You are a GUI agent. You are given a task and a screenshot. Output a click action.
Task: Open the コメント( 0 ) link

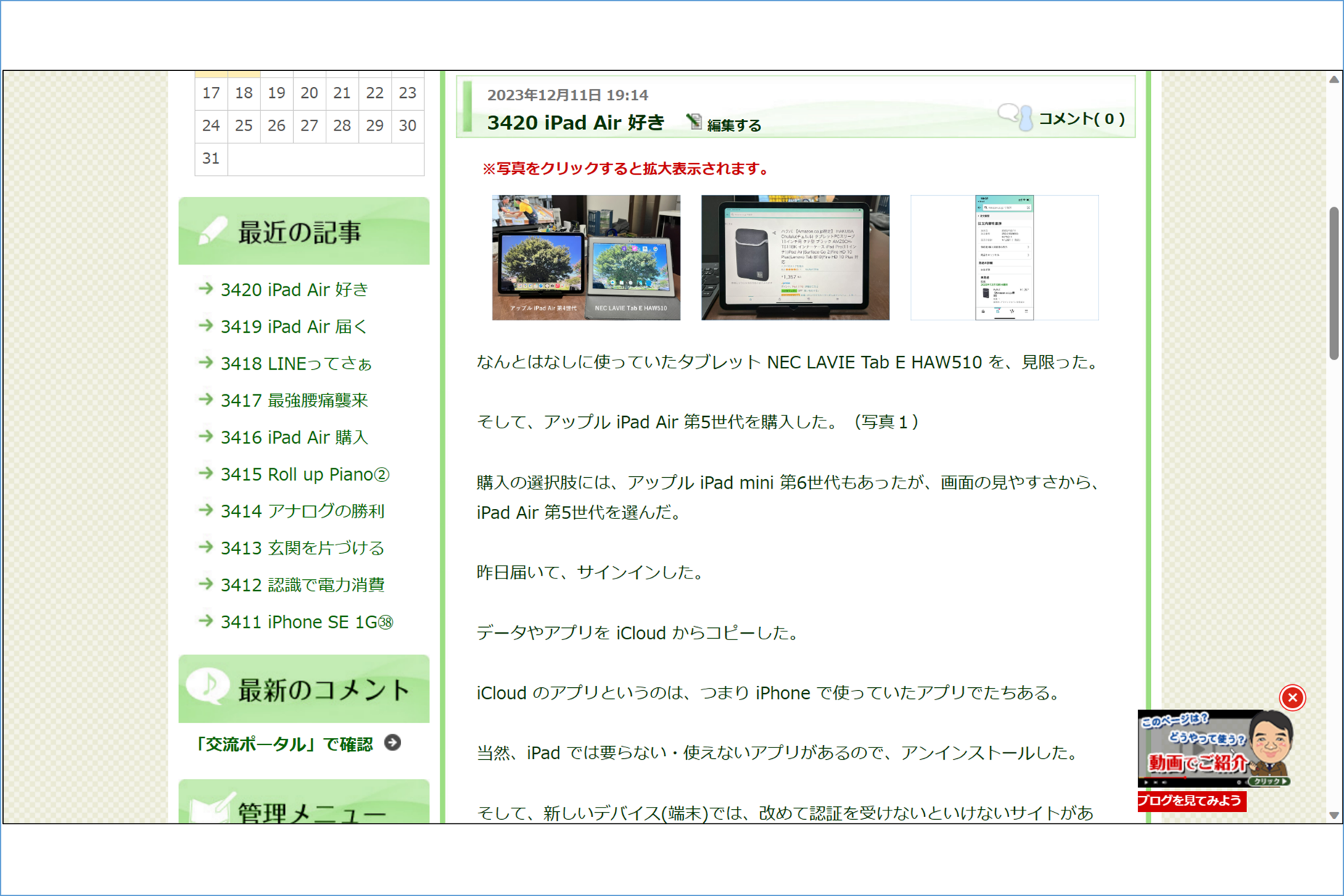click(1081, 118)
